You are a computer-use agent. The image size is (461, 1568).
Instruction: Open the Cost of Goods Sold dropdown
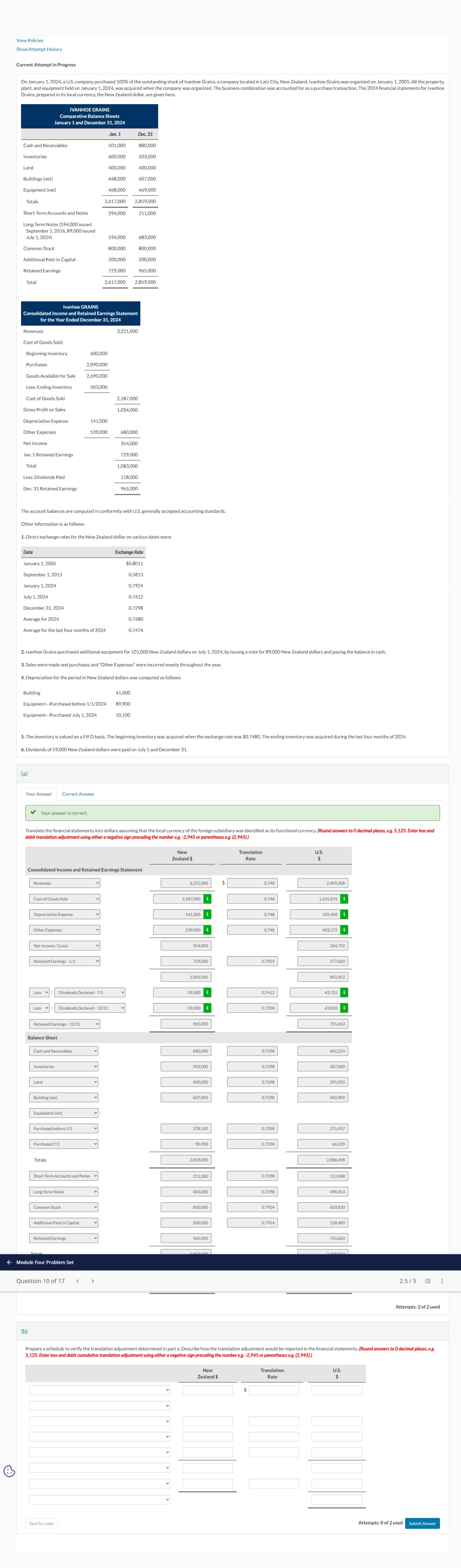64,898
